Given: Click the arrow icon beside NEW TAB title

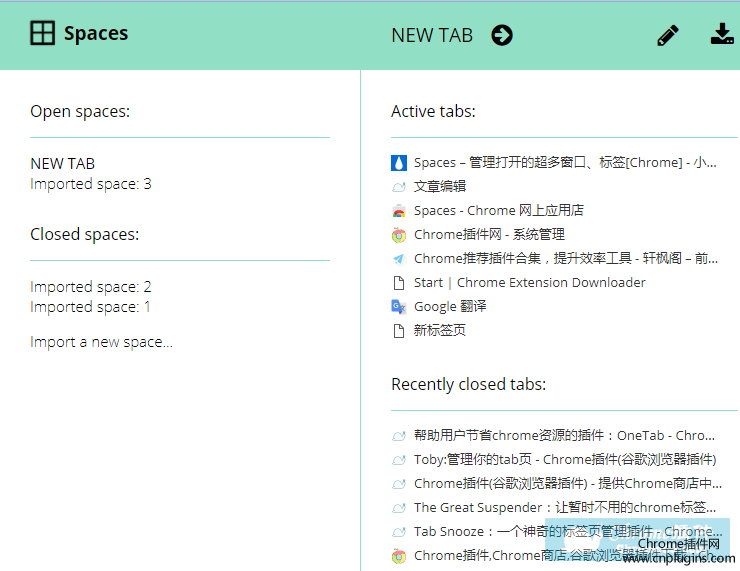Looking at the screenshot, I should pos(502,35).
